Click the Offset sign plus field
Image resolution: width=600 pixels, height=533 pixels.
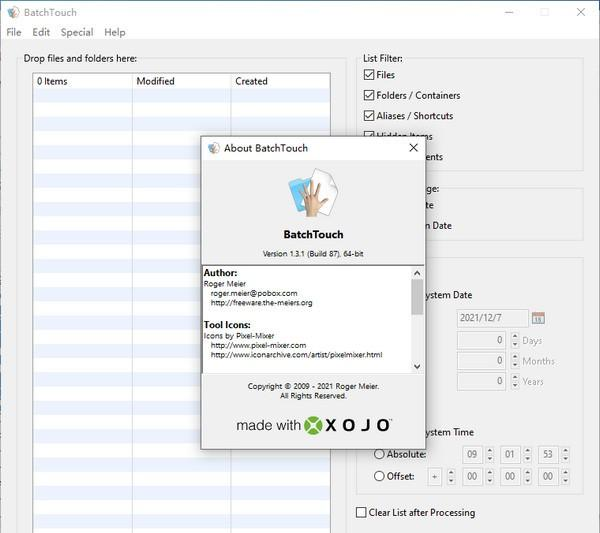[434, 476]
